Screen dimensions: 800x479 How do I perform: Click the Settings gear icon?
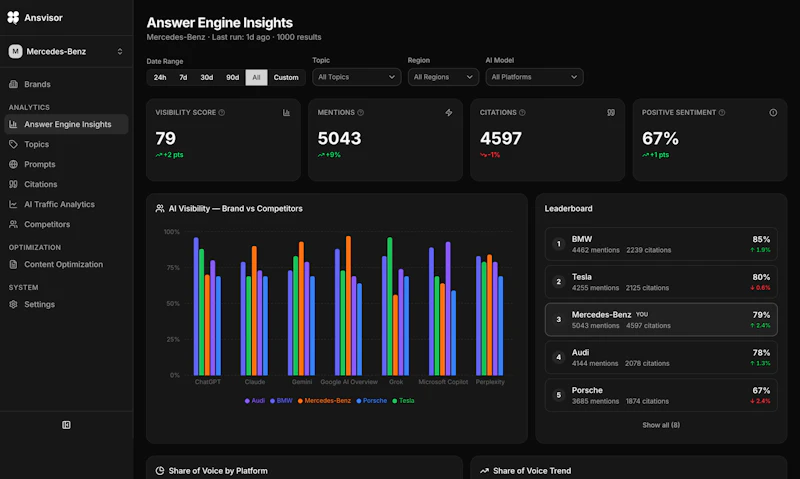[13, 304]
